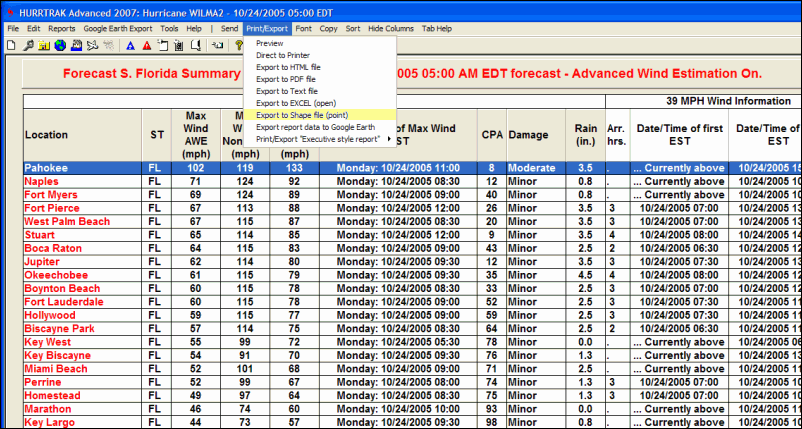Click the yellow question mark help icon
The image size is (802, 429).
pos(239,45)
